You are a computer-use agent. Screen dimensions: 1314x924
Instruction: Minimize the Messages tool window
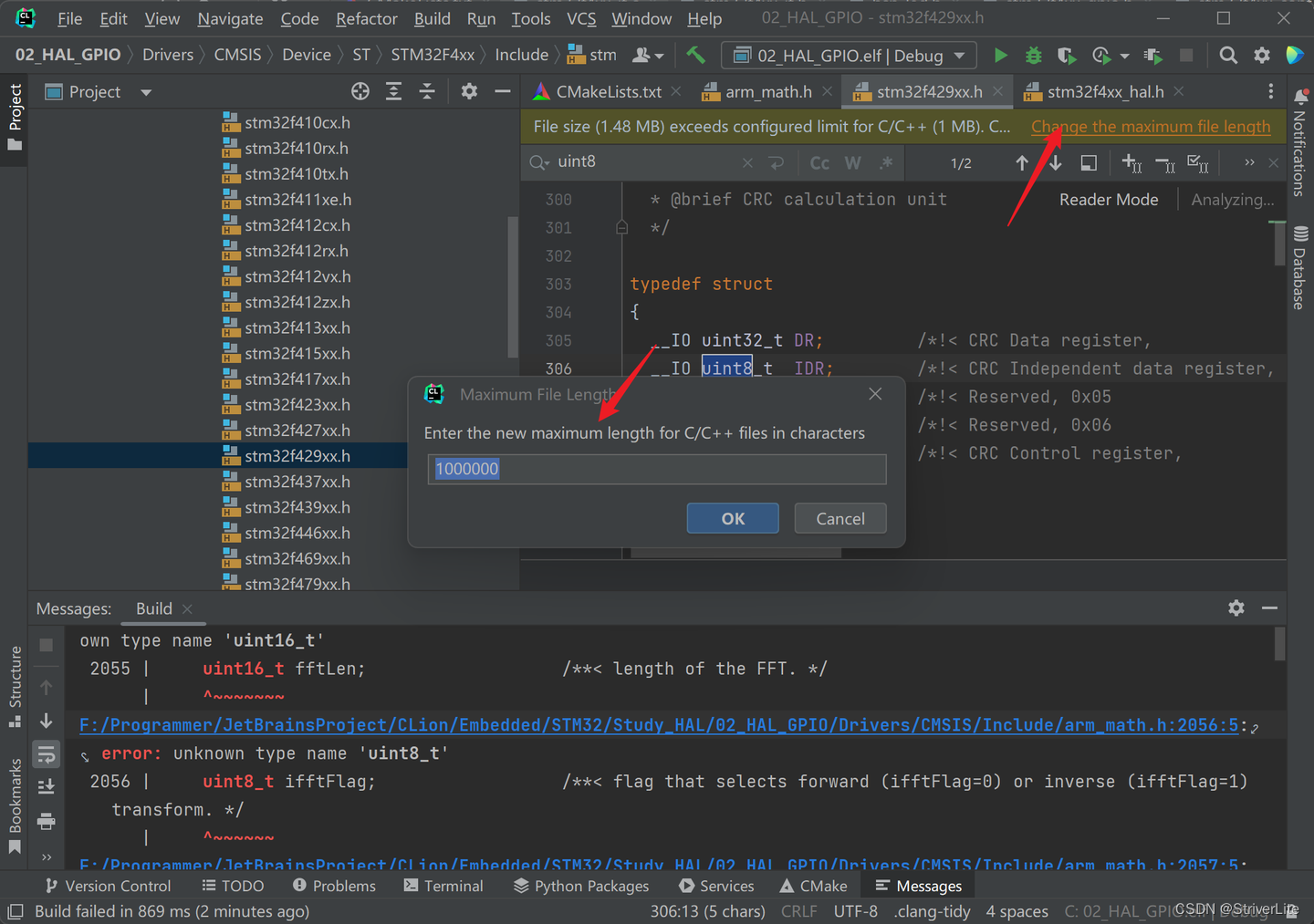click(x=1269, y=607)
